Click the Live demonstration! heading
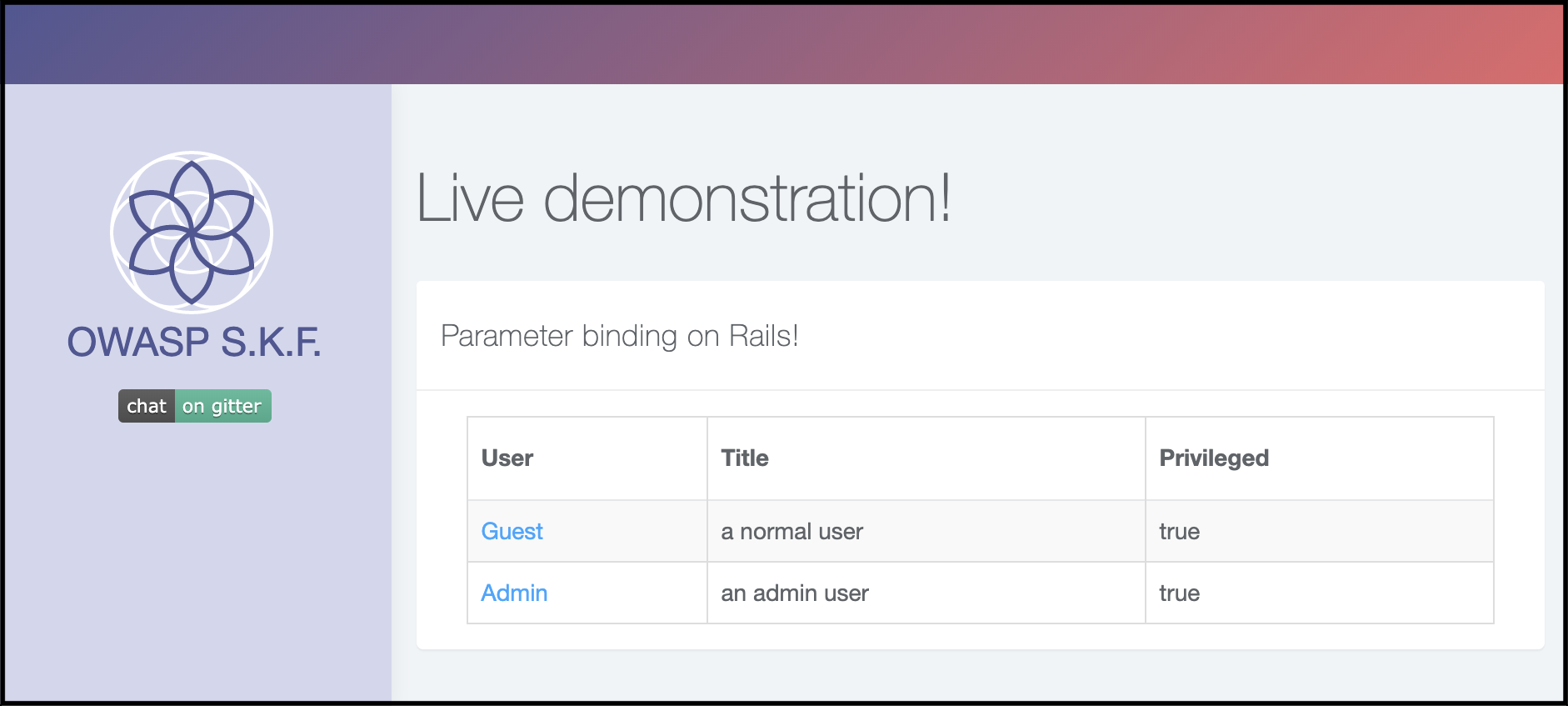The image size is (1568, 706). (683, 198)
